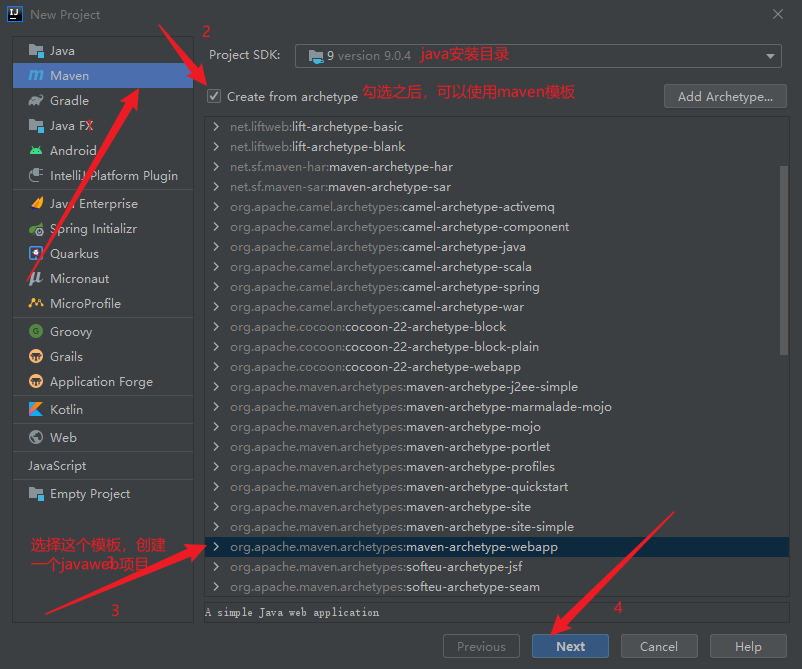Image resolution: width=802 pixels, height=669 pixels.
Task: Expand softeu-archetype-seam node
Action: pos(216,587)
